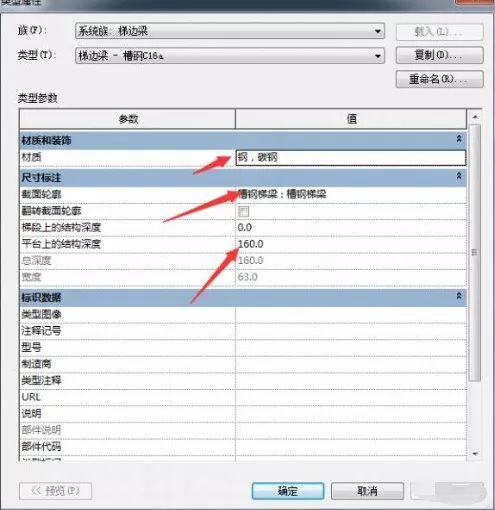
Task: Click the 总深度 parameter label
Action: coord(36,260)
